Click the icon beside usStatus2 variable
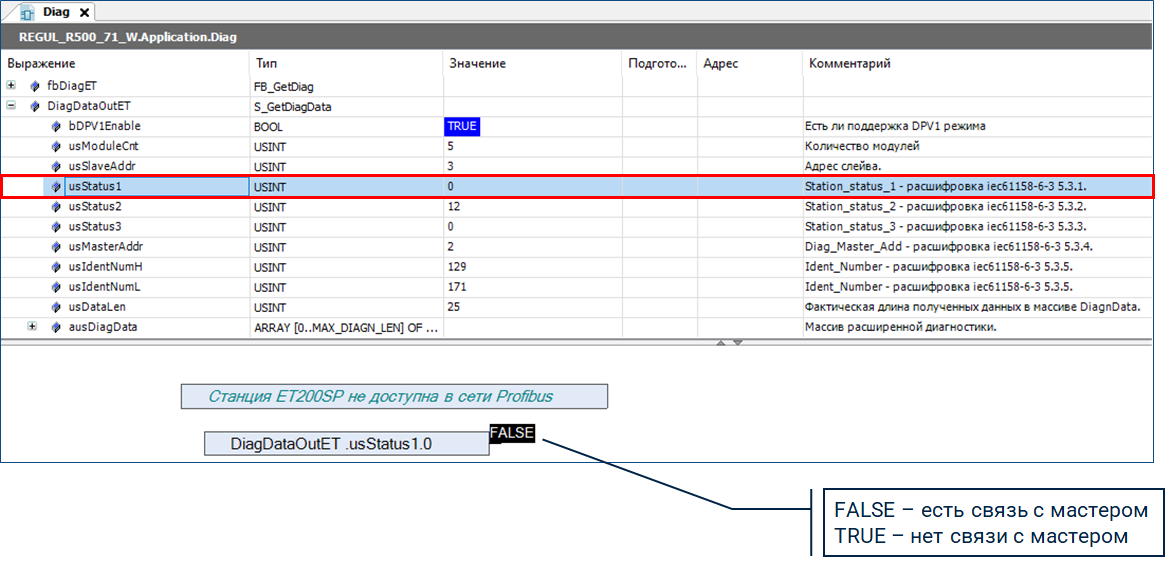1165x561 pixels. (57, 206)
